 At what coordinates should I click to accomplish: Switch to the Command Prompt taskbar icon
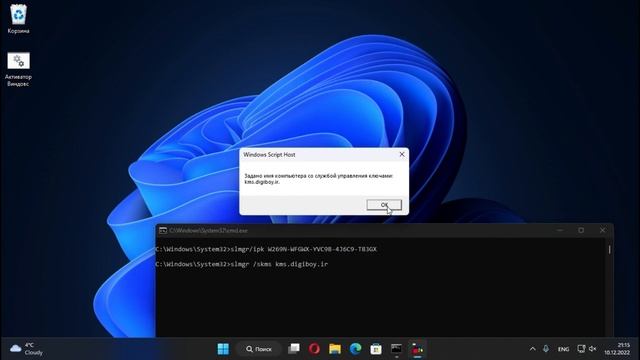(x=396, y=349)
